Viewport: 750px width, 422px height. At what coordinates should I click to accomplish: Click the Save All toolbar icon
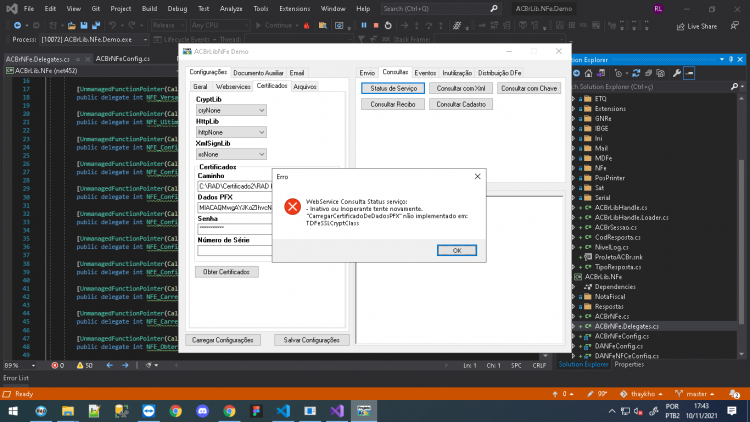pos(96,25)
